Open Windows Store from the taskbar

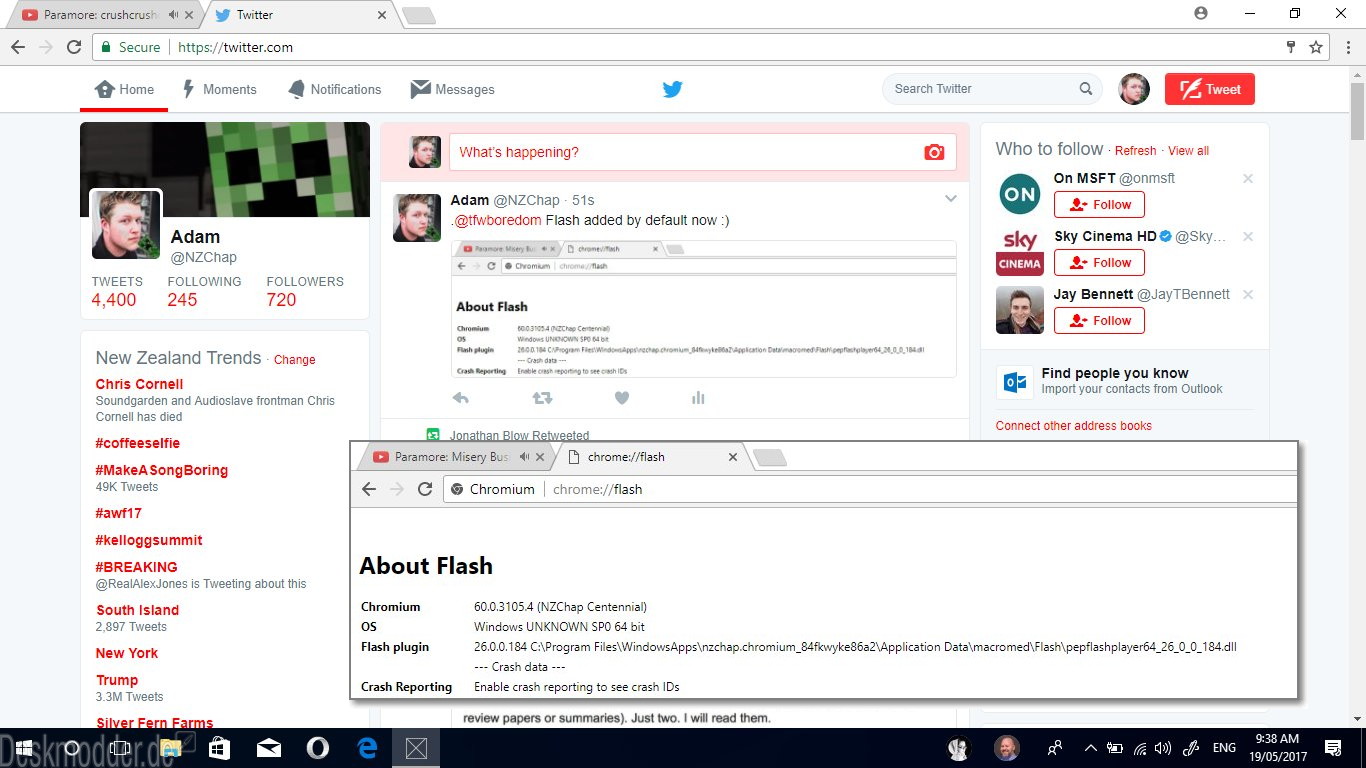[219, 748]
